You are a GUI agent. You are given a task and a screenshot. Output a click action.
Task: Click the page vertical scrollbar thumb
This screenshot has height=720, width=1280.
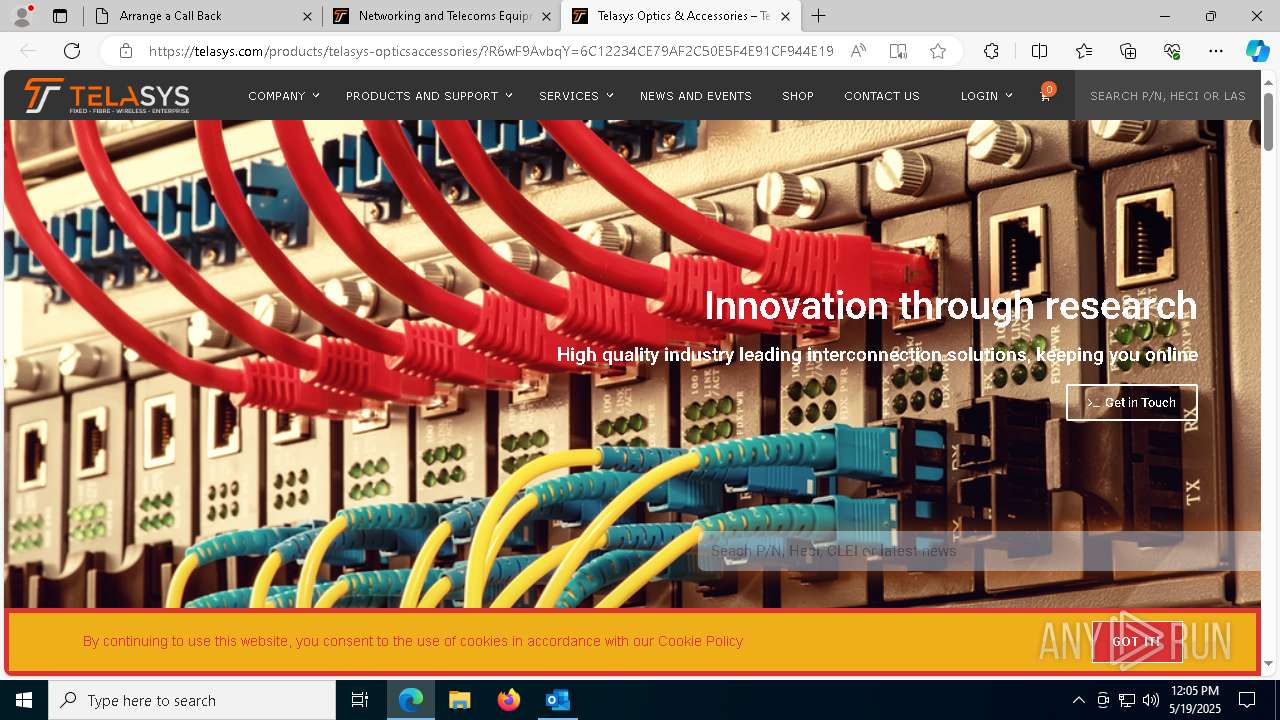1268,120
